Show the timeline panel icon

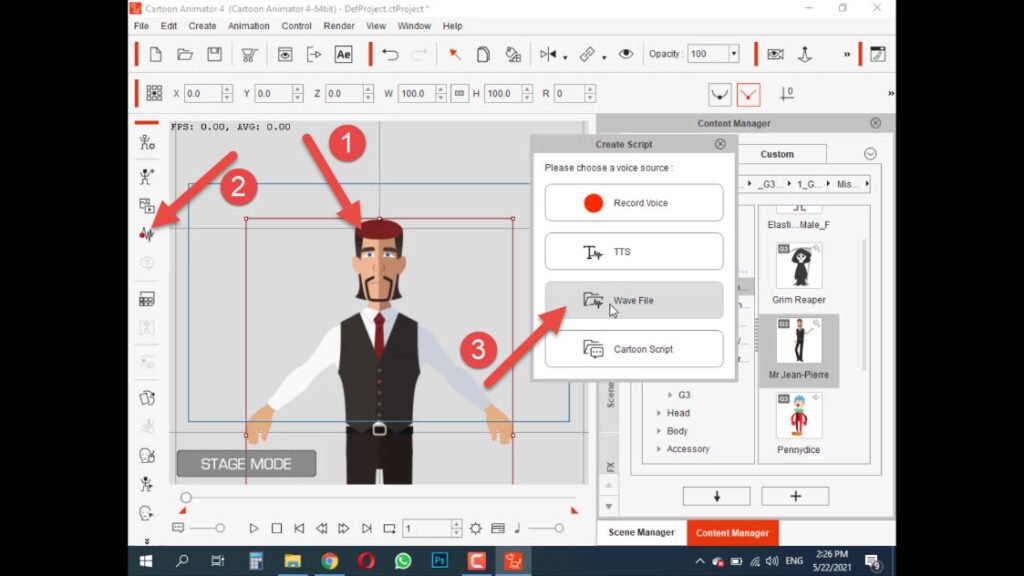click(498, 528)
